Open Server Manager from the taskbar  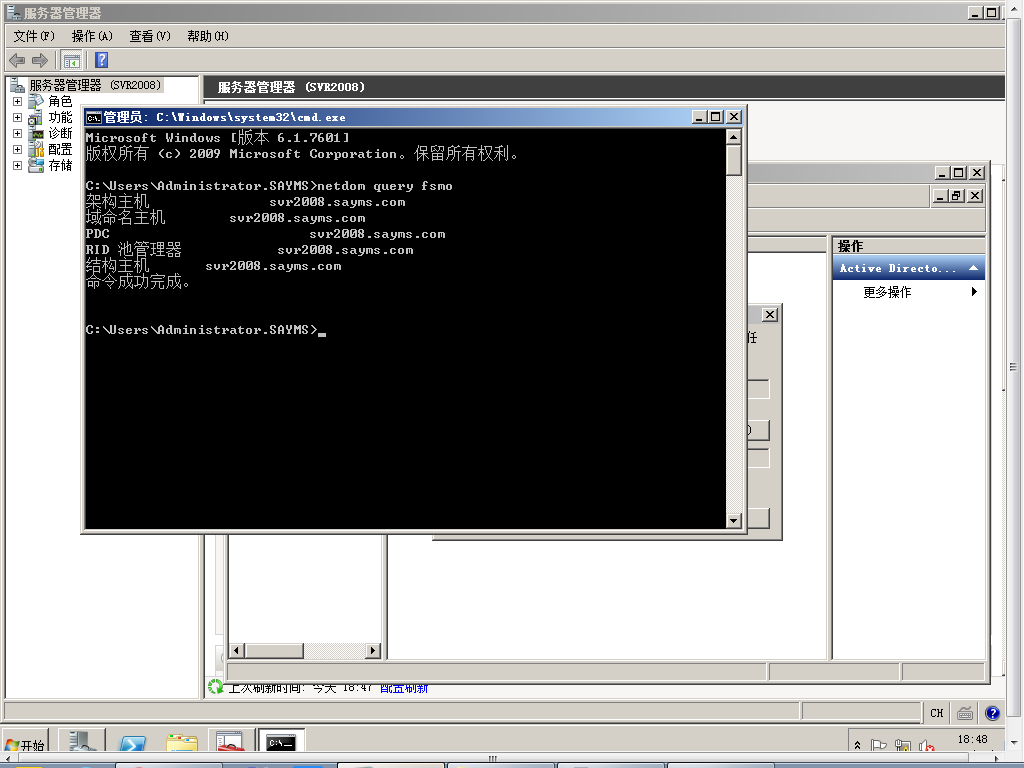point(82,743)
